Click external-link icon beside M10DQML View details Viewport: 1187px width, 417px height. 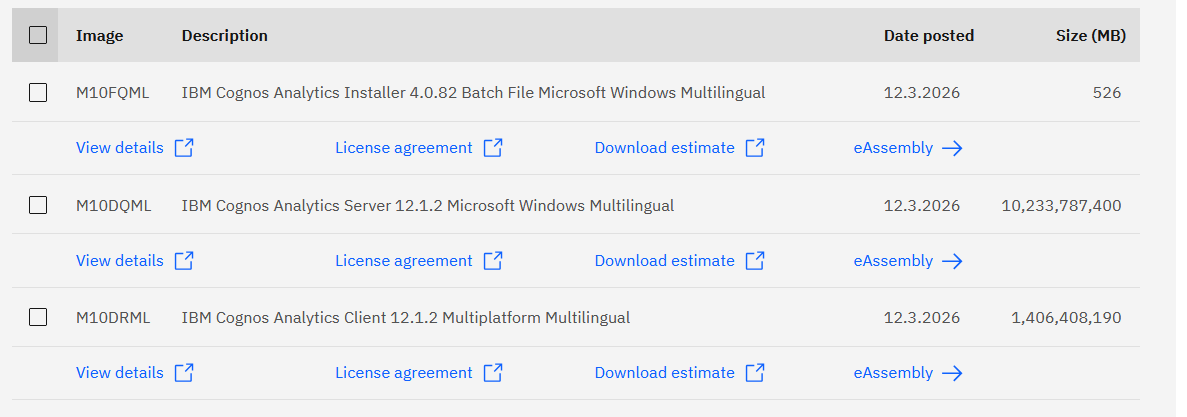pos(184,261)
